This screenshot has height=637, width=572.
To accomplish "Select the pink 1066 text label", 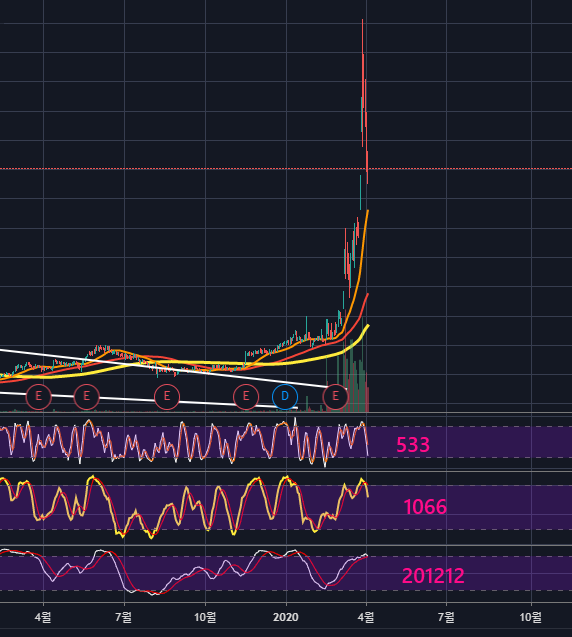I will (x=425, y=507).
